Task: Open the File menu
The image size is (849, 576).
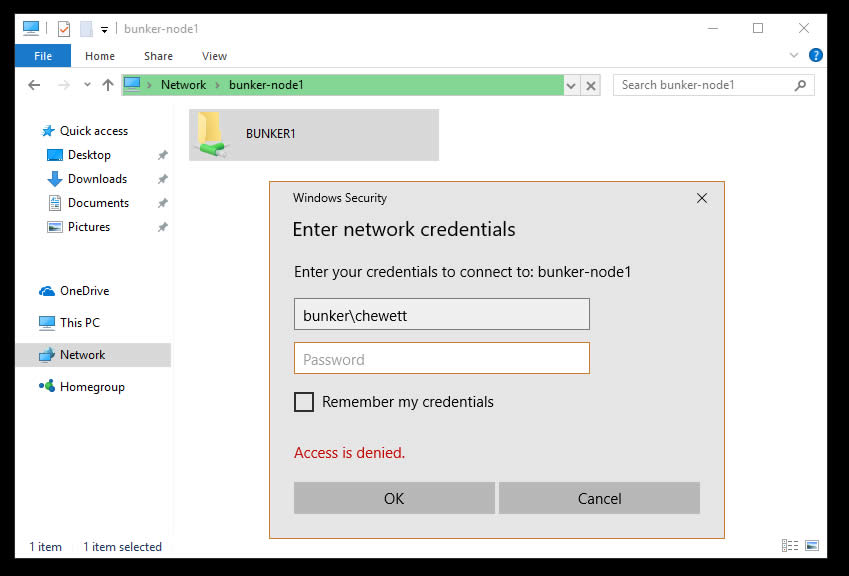Action: click(42, 56)
